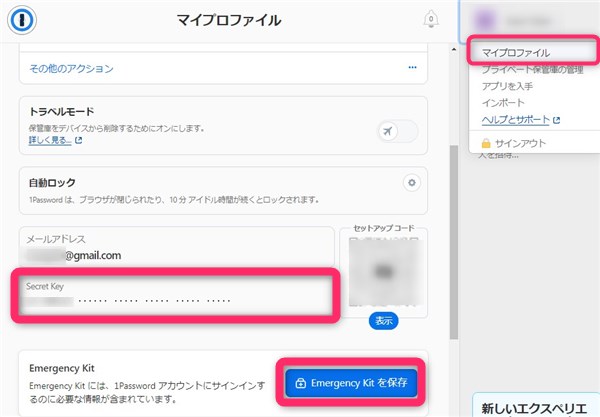This screenshot has width=600, height=417.
Task: Click the blurred account avatar at top right
Action: [484, 20]
